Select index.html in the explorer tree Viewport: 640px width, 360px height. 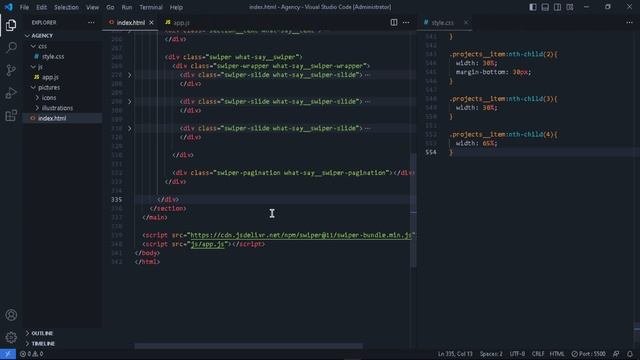click(x=52, y=118)
